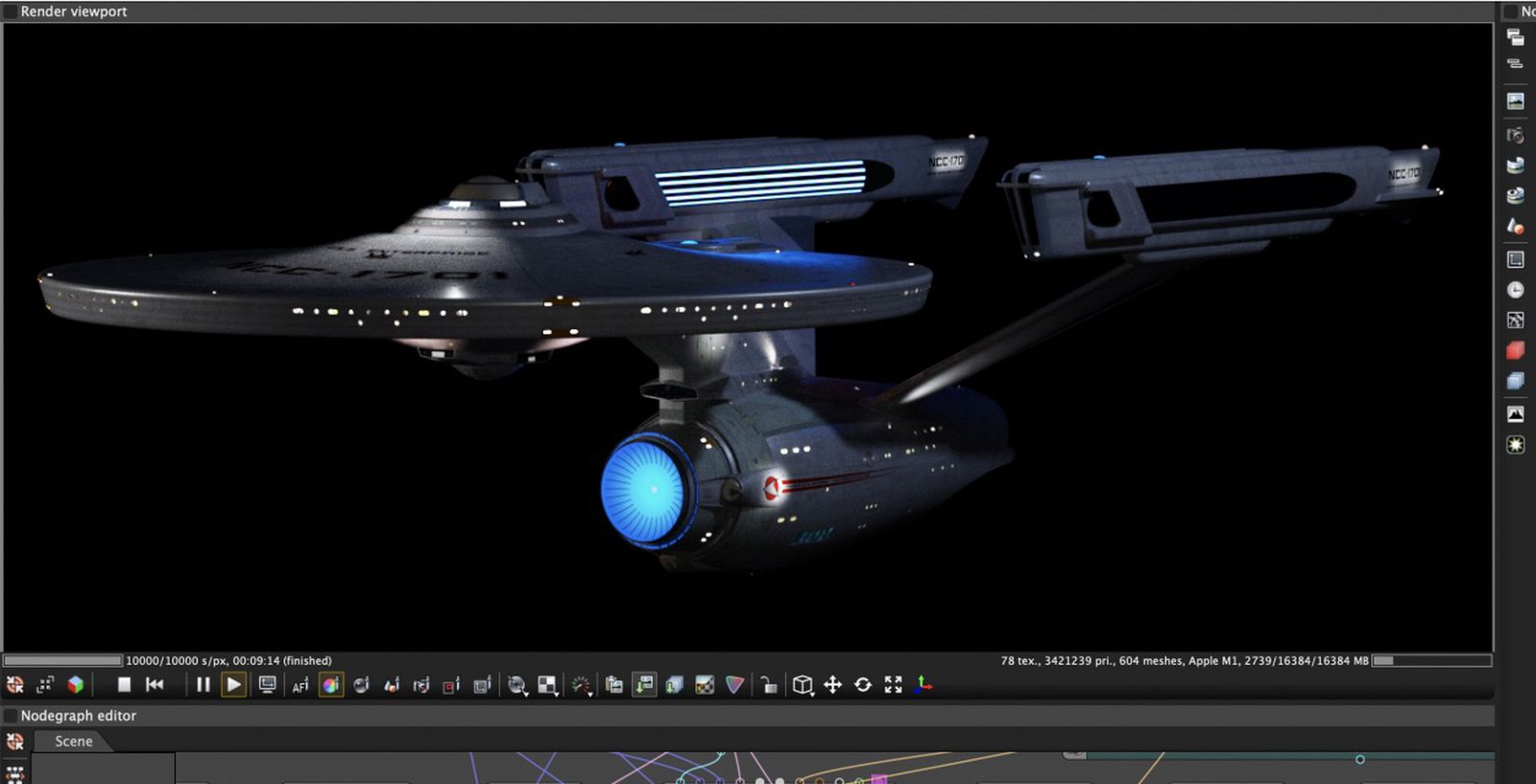Open the viewport resolution lock padlock

tap(768, 684)
